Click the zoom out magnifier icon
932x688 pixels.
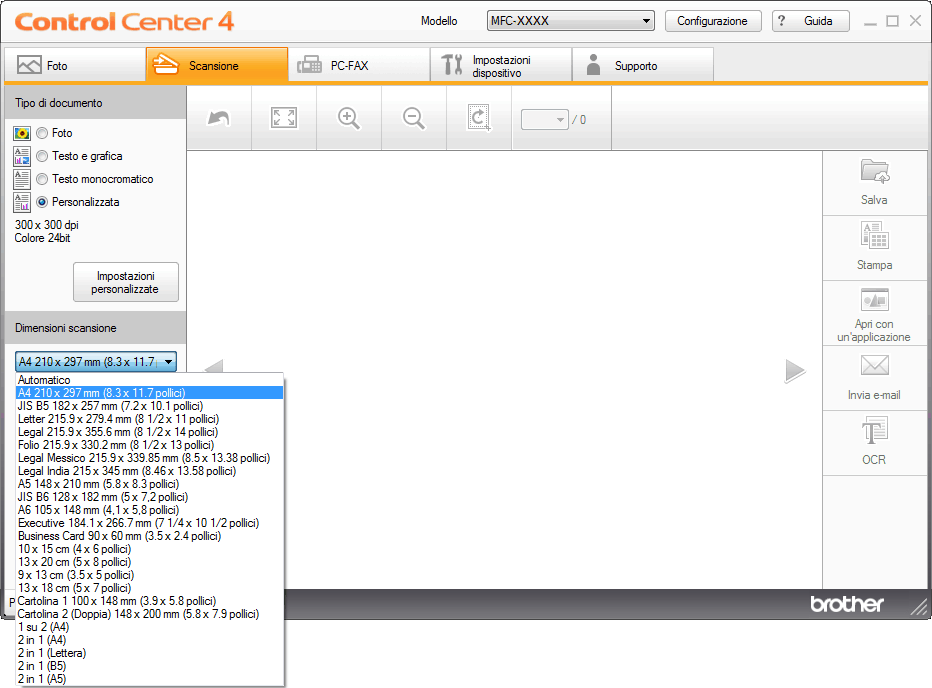point(414,118)
